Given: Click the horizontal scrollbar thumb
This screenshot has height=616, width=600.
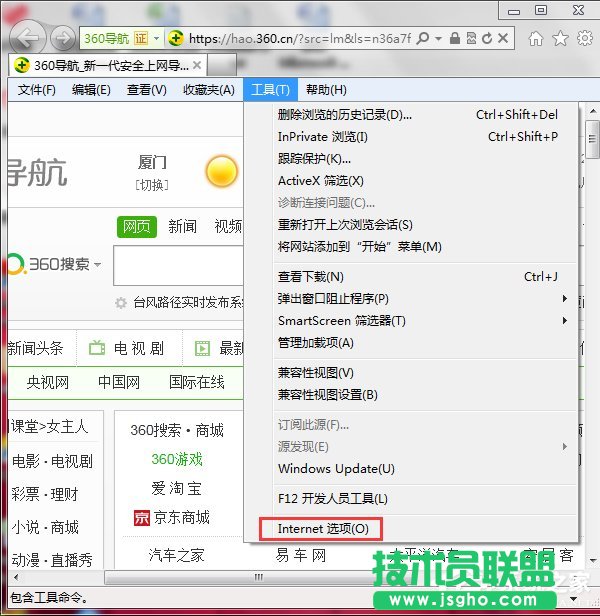Looking at the screenshot, I should click(258, 578).
